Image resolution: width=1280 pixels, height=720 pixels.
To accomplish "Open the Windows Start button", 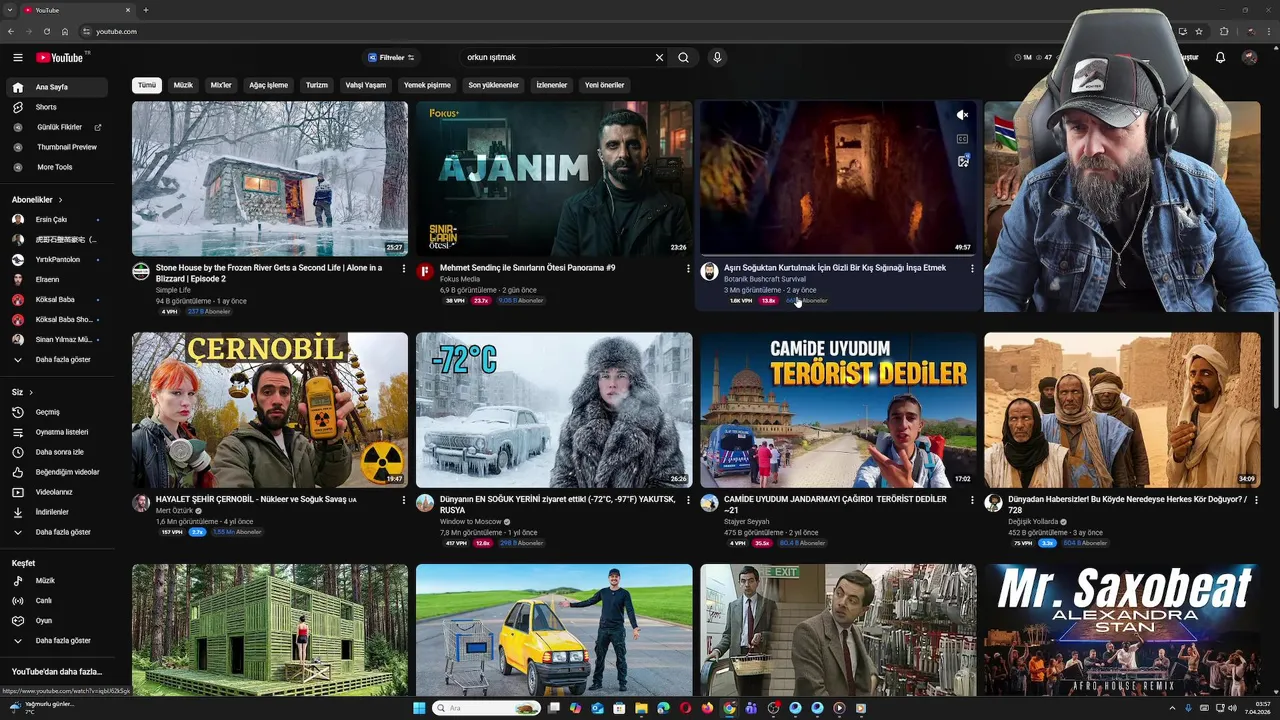I will click(x=420, y=708).
